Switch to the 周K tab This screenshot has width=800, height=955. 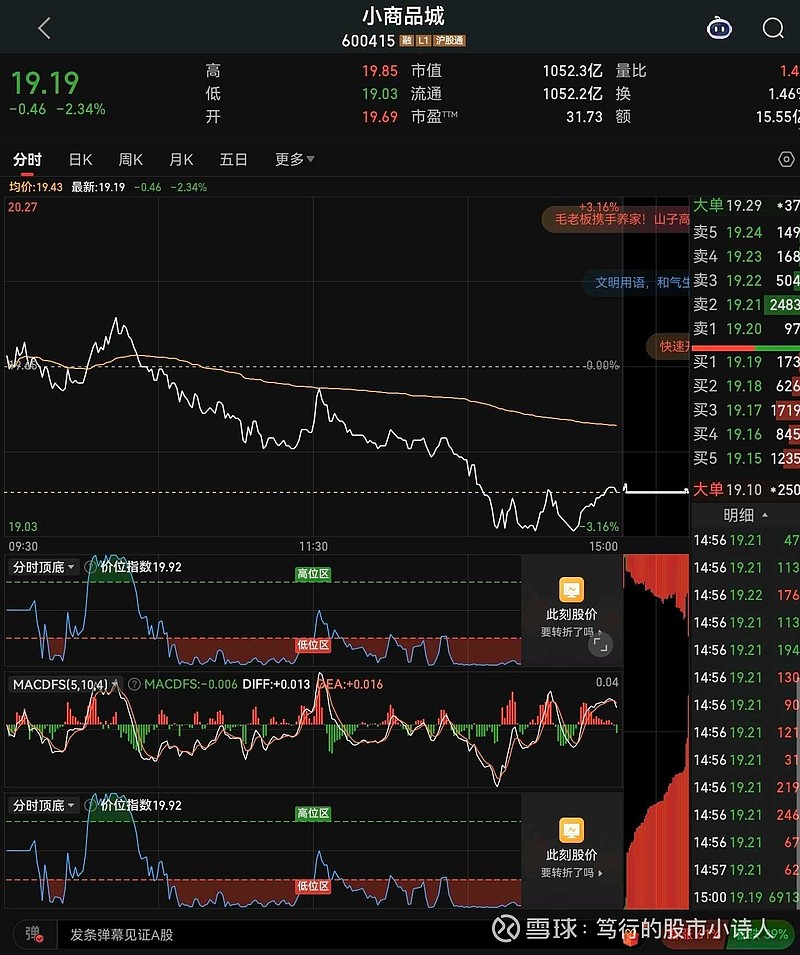tap(130, 160)
